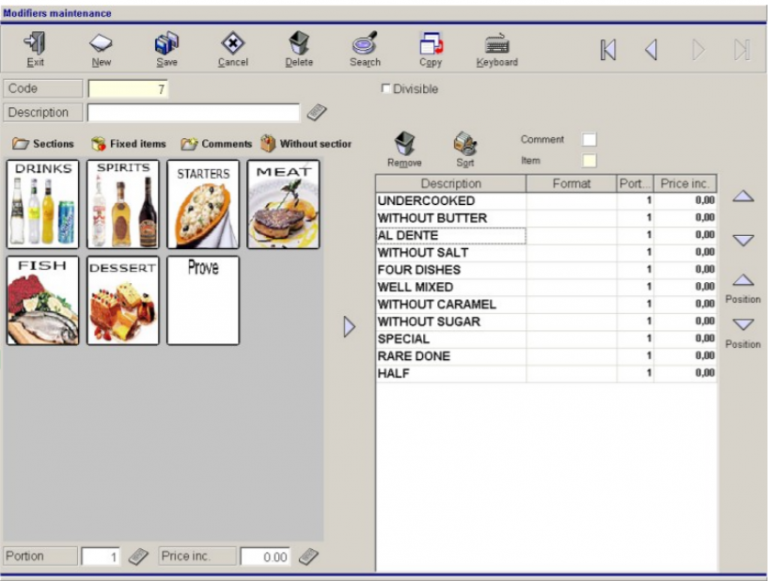768x581 pixels.
Task: Click the Comment color box
Action: pos(589,140)
